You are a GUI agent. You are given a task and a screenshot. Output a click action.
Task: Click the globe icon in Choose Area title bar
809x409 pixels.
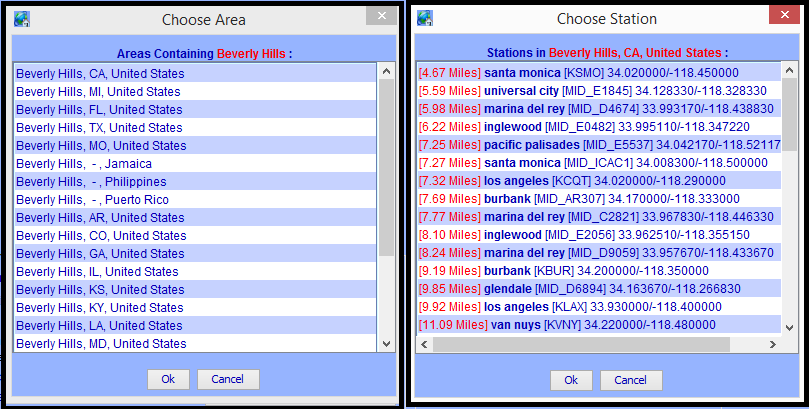point(22,19)
